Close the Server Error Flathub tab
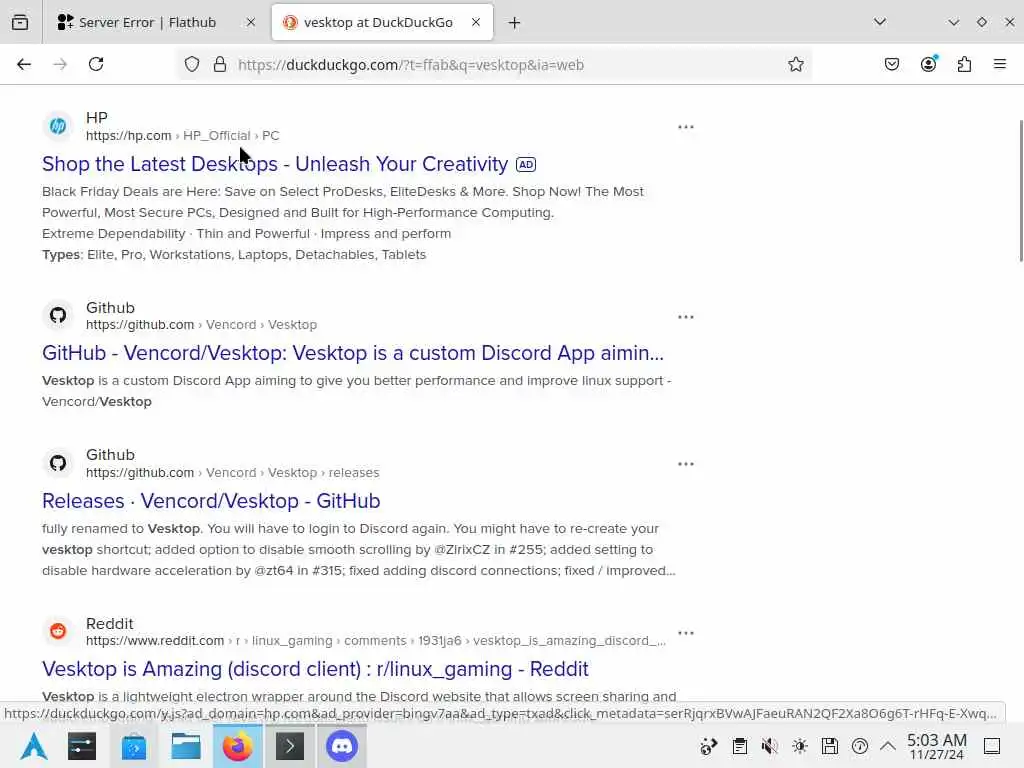The image size is (1024, 768). pos(251,22)
